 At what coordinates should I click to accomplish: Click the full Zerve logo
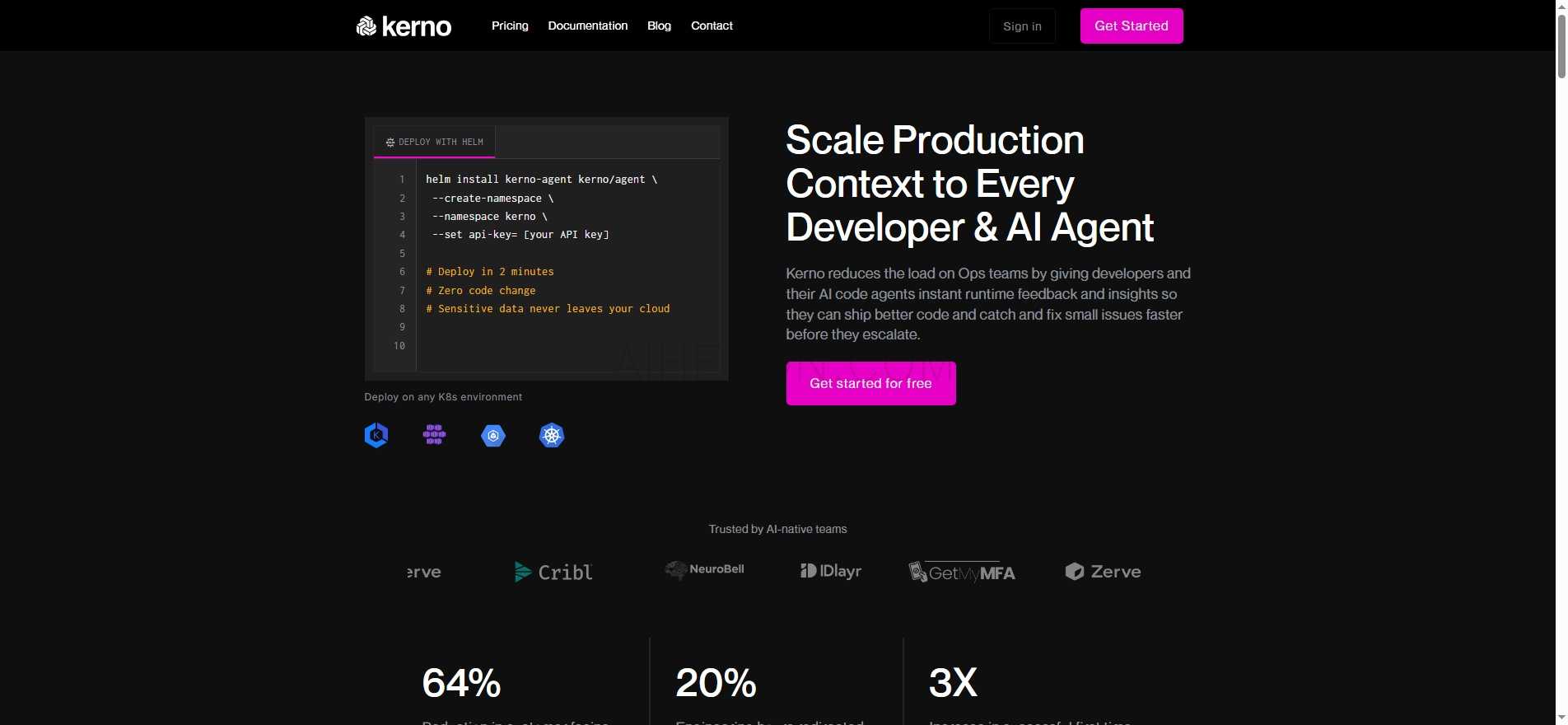pyautogui.click(x=1103, y=572)
